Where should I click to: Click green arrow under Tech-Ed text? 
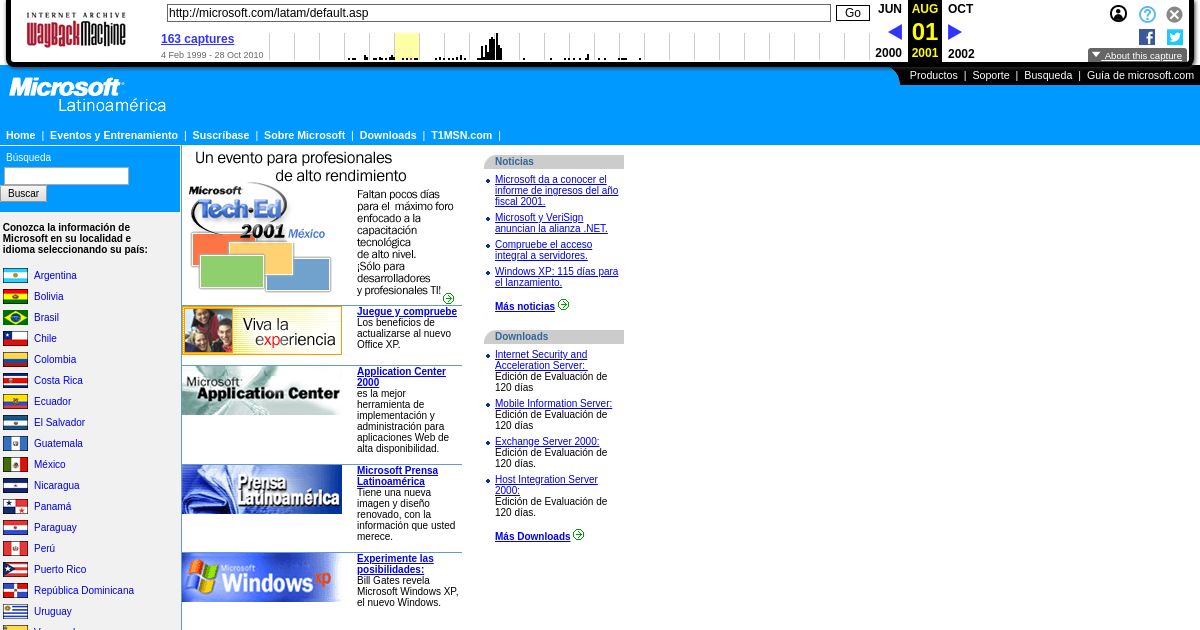(x=448, y=298)
